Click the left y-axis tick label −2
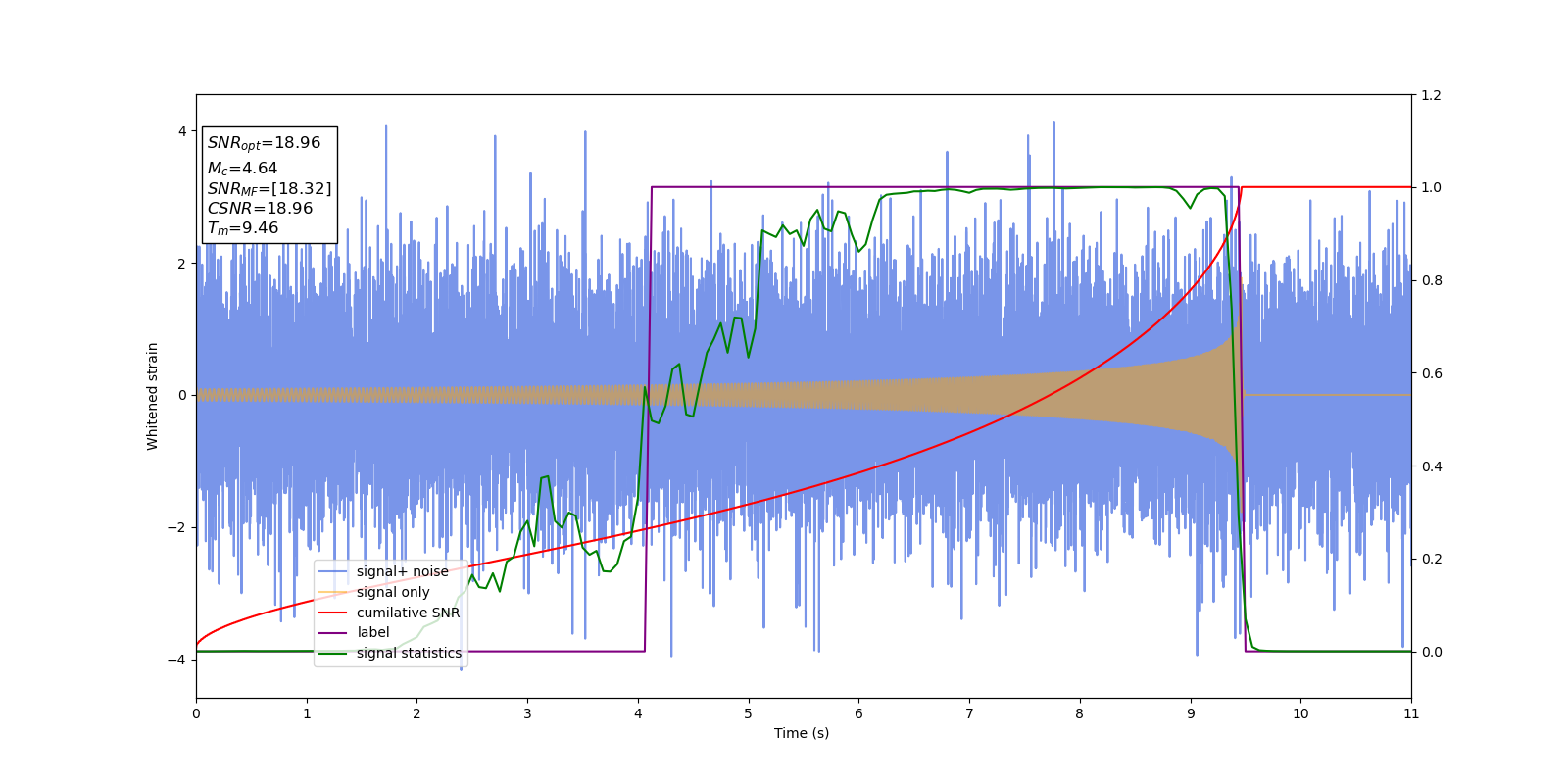Screen dimensions: 1568x784 178,527
